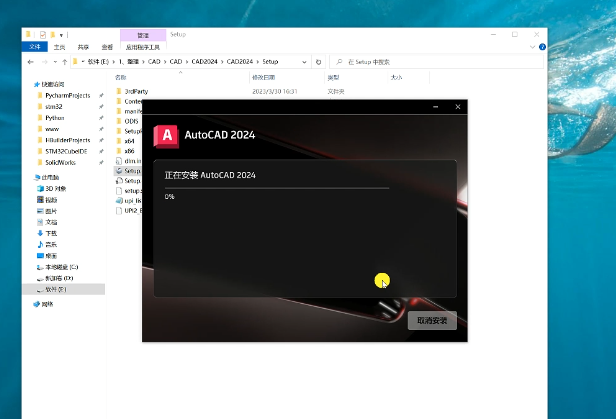Open 3D 对象 under This PC

[x=55, y=188]
